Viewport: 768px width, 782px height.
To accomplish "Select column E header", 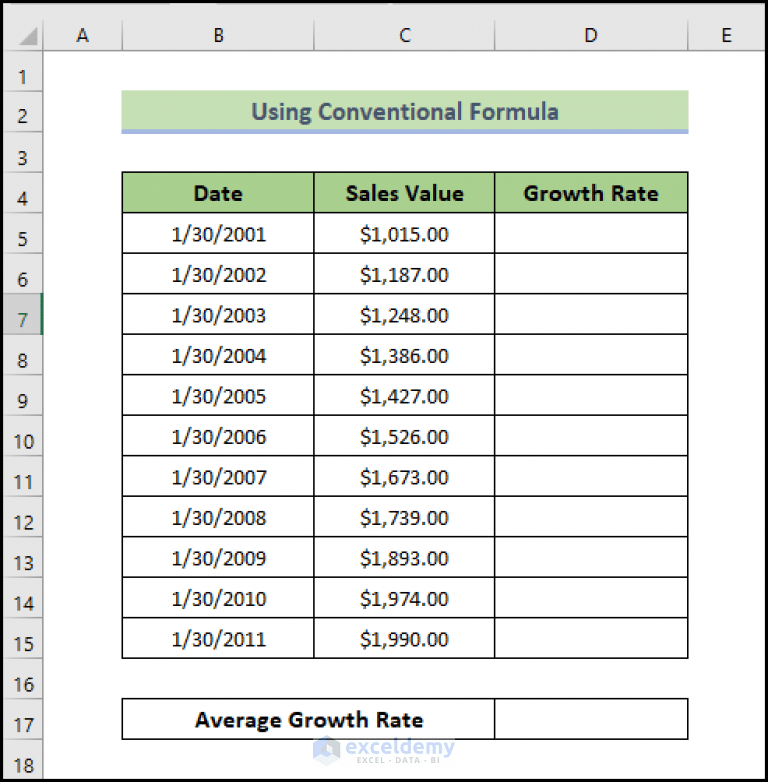I will (726, 35).
